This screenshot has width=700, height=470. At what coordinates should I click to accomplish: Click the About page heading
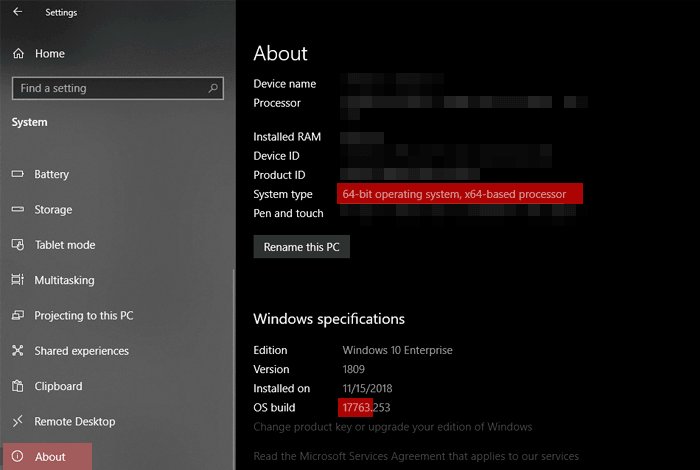click(x=280, y=54)
